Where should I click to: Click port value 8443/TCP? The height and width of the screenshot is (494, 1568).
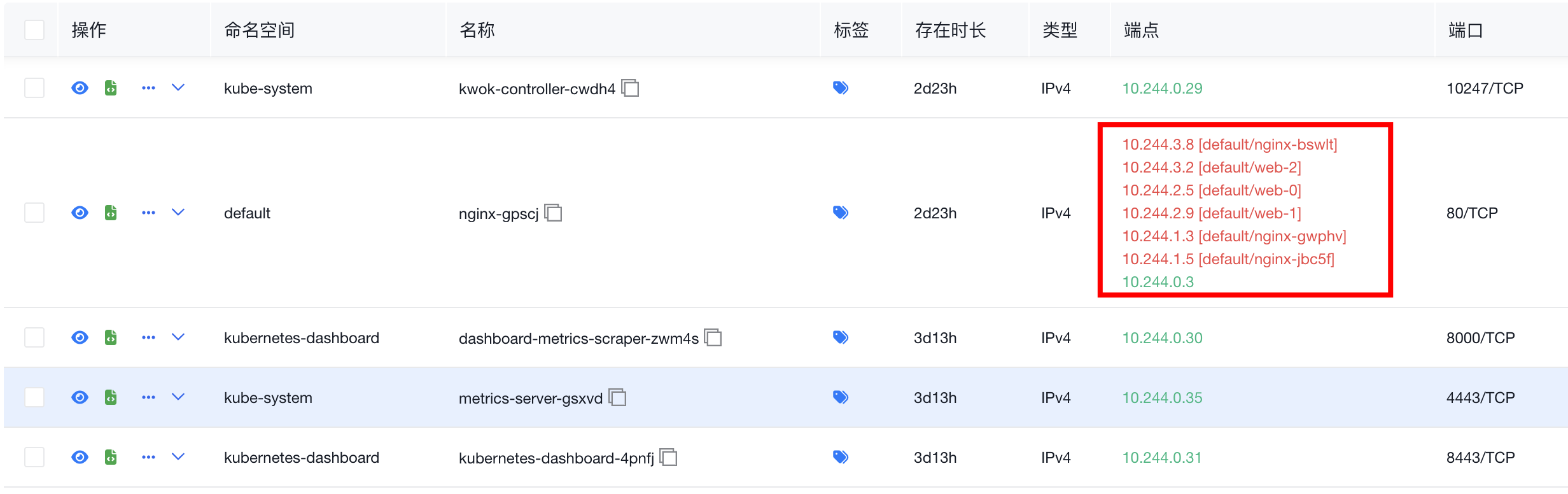tap(1480, 458)
